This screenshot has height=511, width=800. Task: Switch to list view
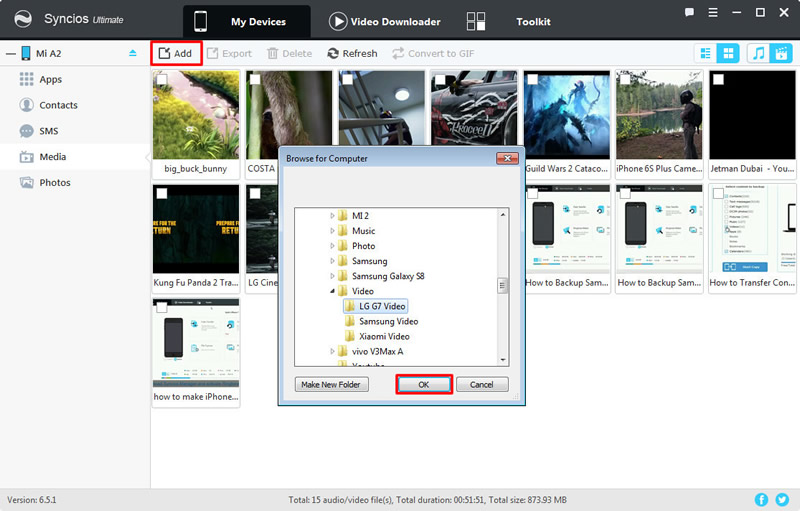(x=706, y=53)
